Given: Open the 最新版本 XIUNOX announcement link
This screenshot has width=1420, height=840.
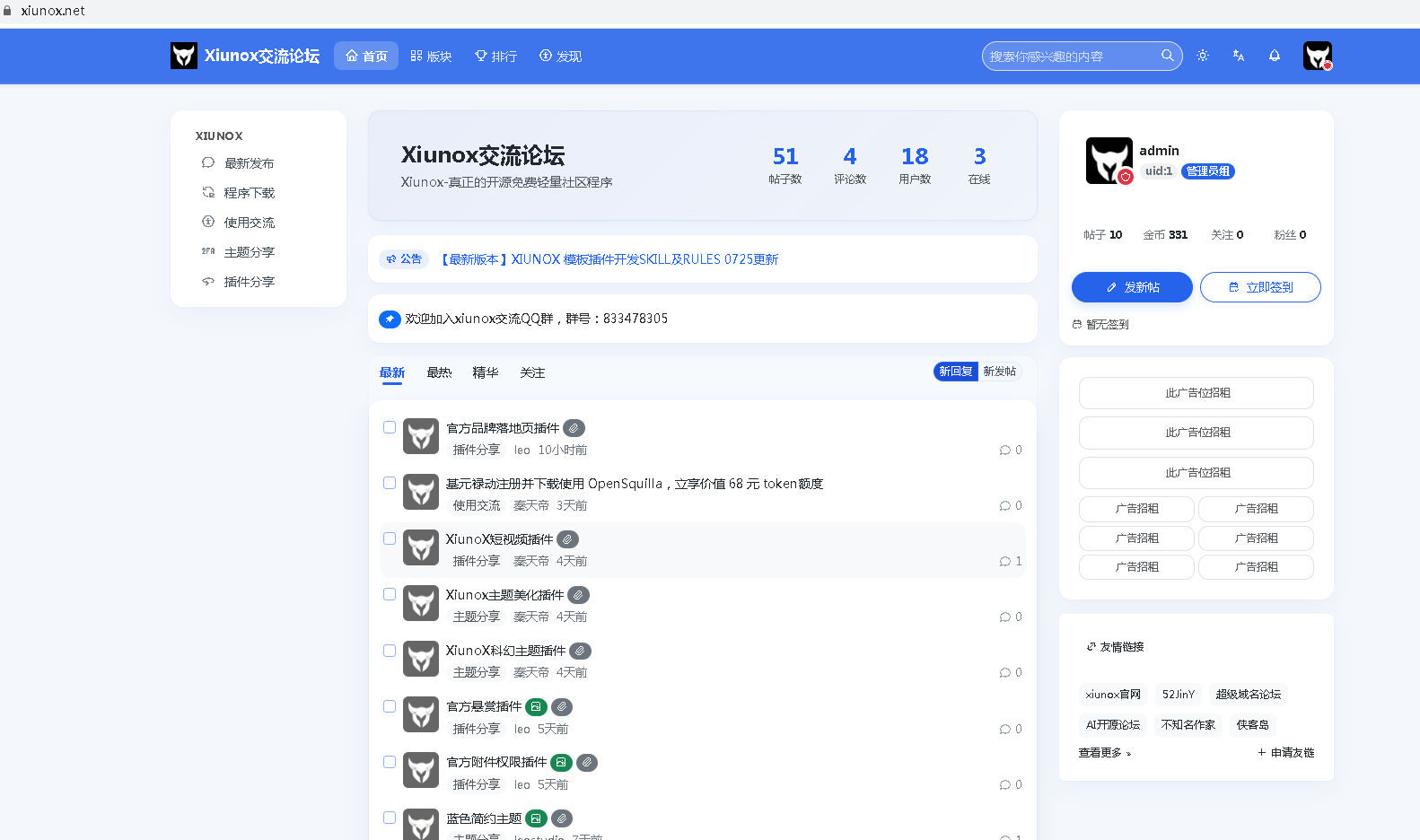Looking at the screenshot, I should click(x=608, y=259).
